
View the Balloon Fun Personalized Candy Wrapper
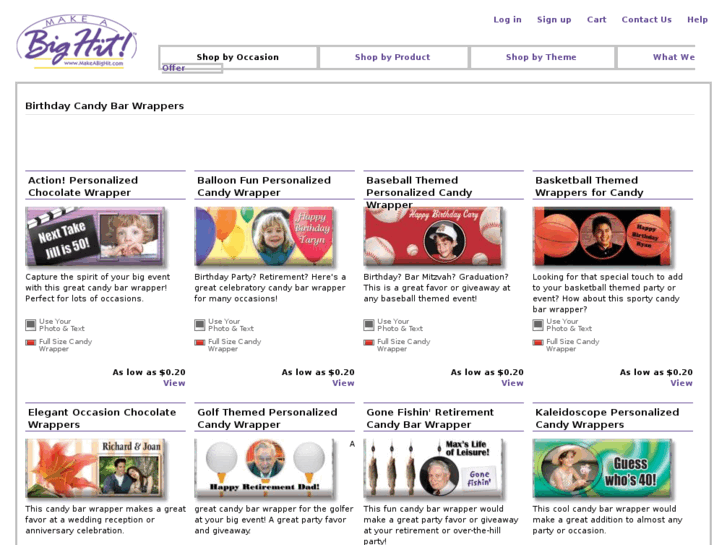344,383
